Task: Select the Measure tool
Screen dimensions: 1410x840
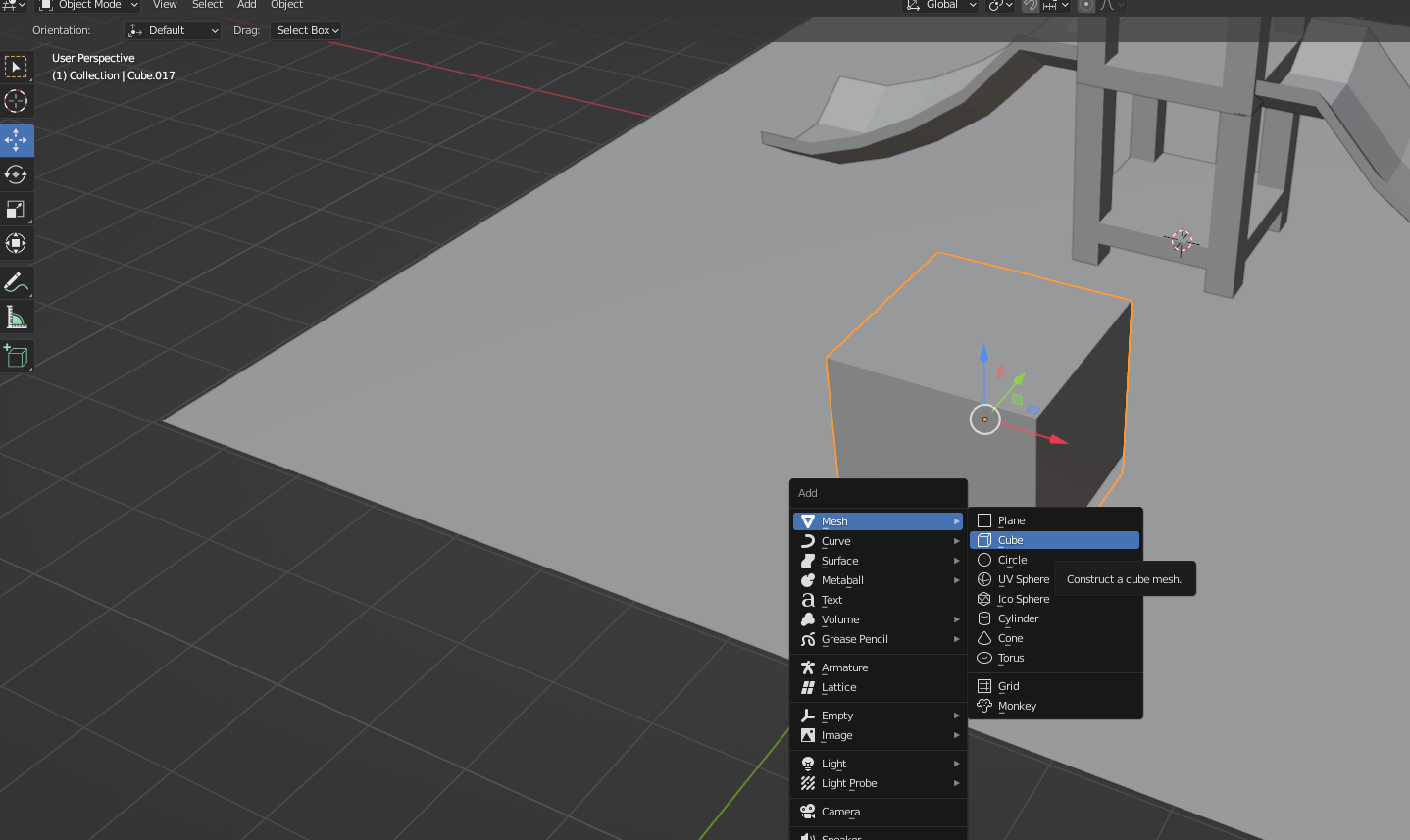Action: click(16, 317)
